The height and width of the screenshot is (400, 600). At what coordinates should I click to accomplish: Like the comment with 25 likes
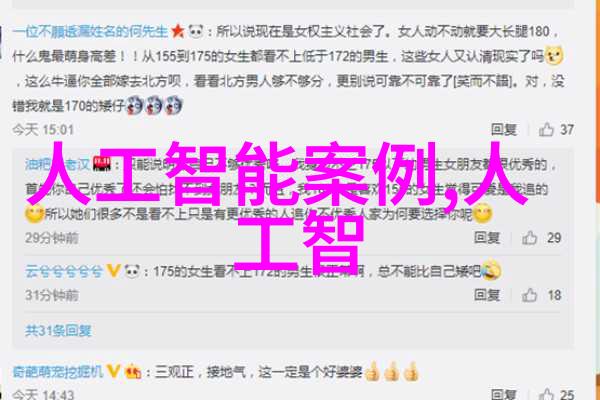(x=546, y=394)
